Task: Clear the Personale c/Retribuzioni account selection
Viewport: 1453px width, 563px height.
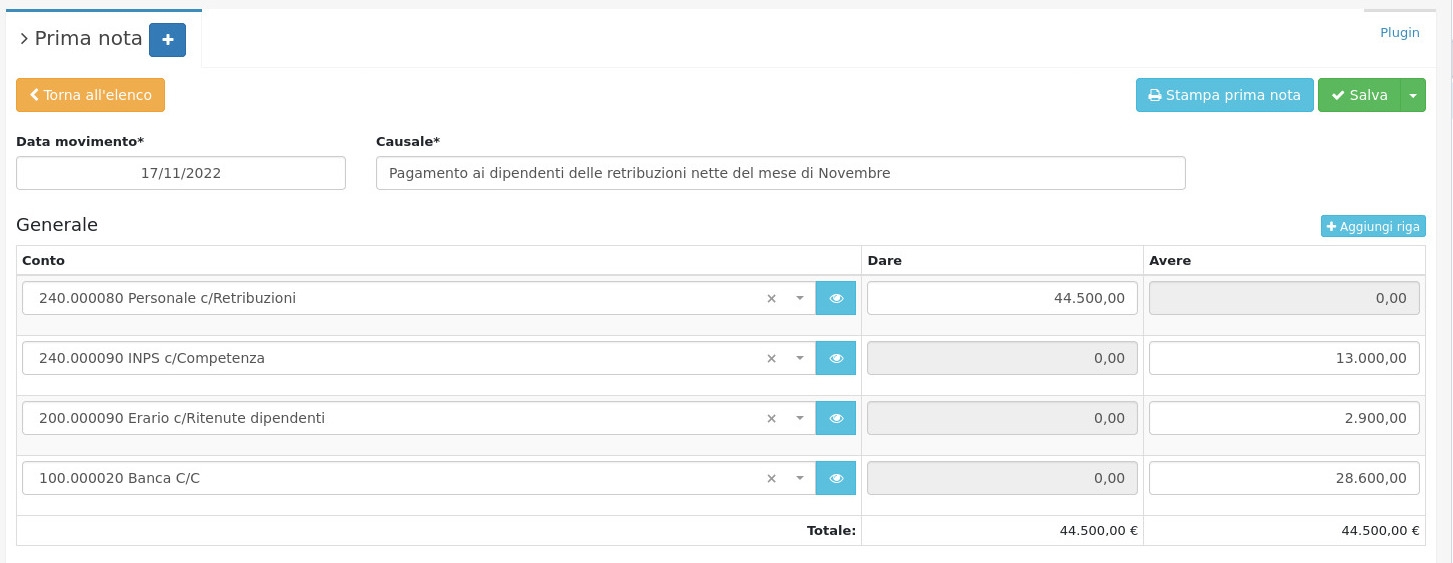Action: coord(771,298)
